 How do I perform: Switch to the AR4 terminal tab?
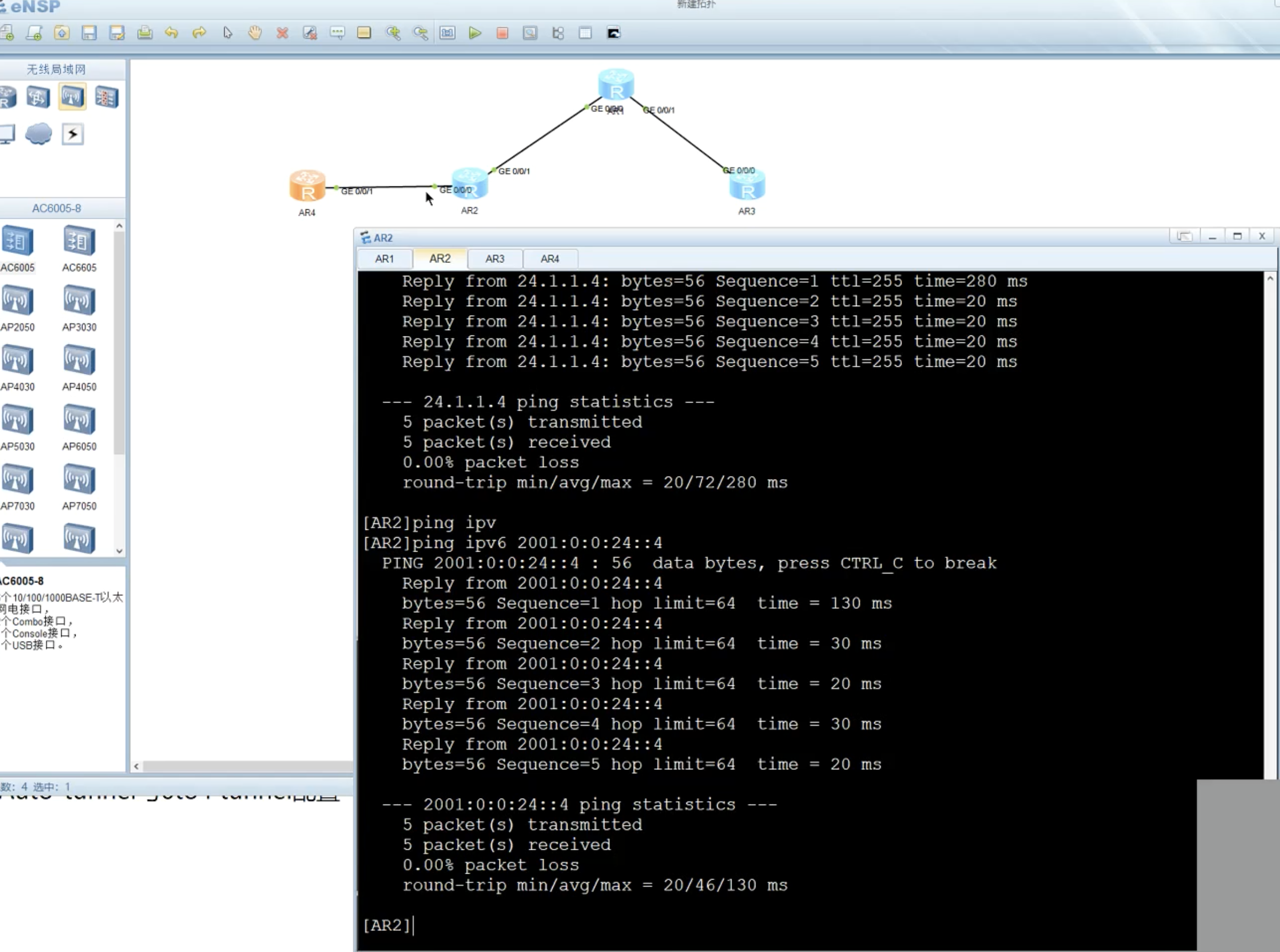(550, 259)
